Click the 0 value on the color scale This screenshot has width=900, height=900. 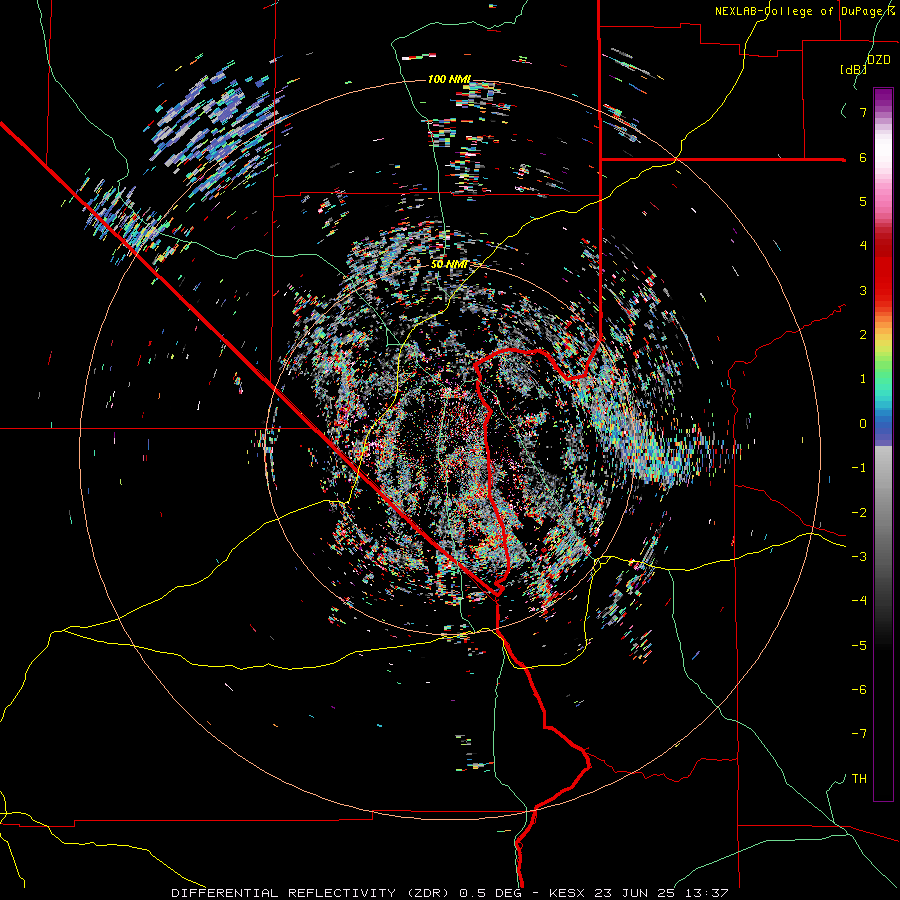click(863, 424)
